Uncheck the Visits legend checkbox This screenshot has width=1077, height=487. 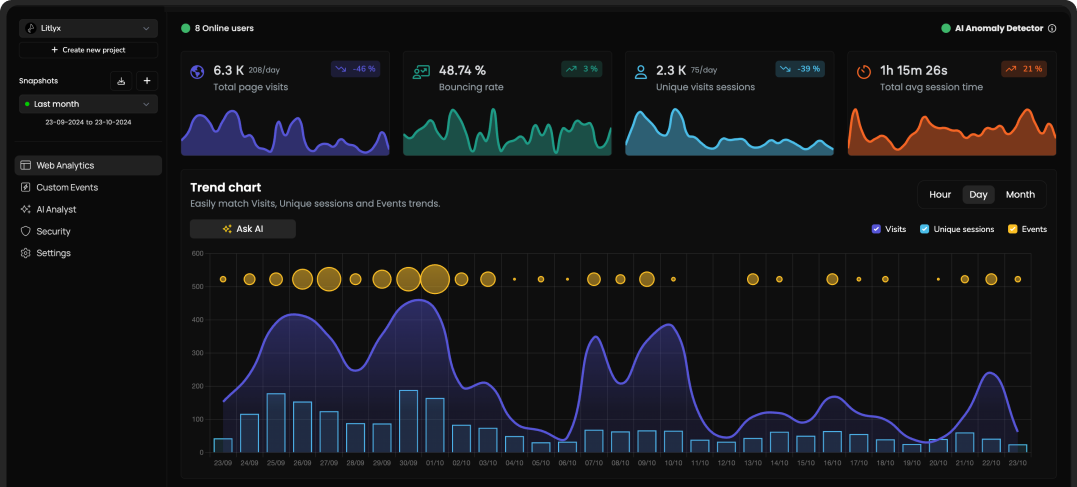tap(876, 229)
